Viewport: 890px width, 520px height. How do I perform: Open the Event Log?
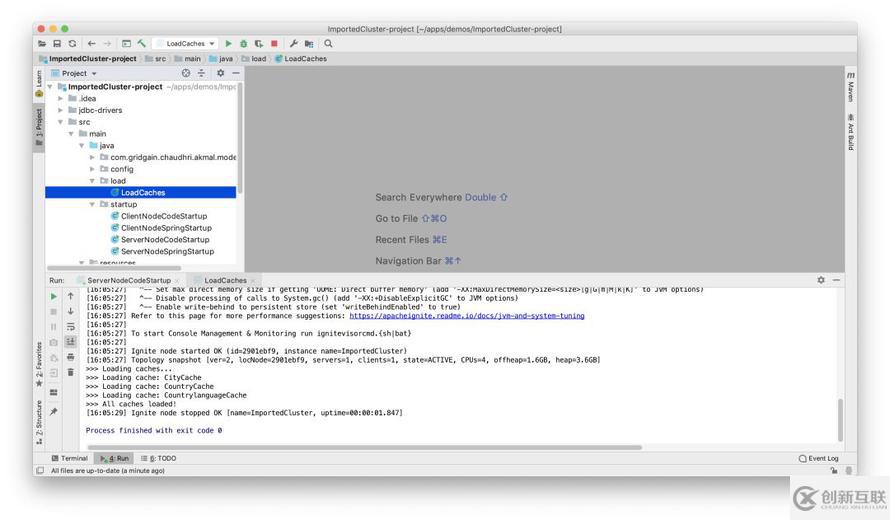tap(818, 459)
